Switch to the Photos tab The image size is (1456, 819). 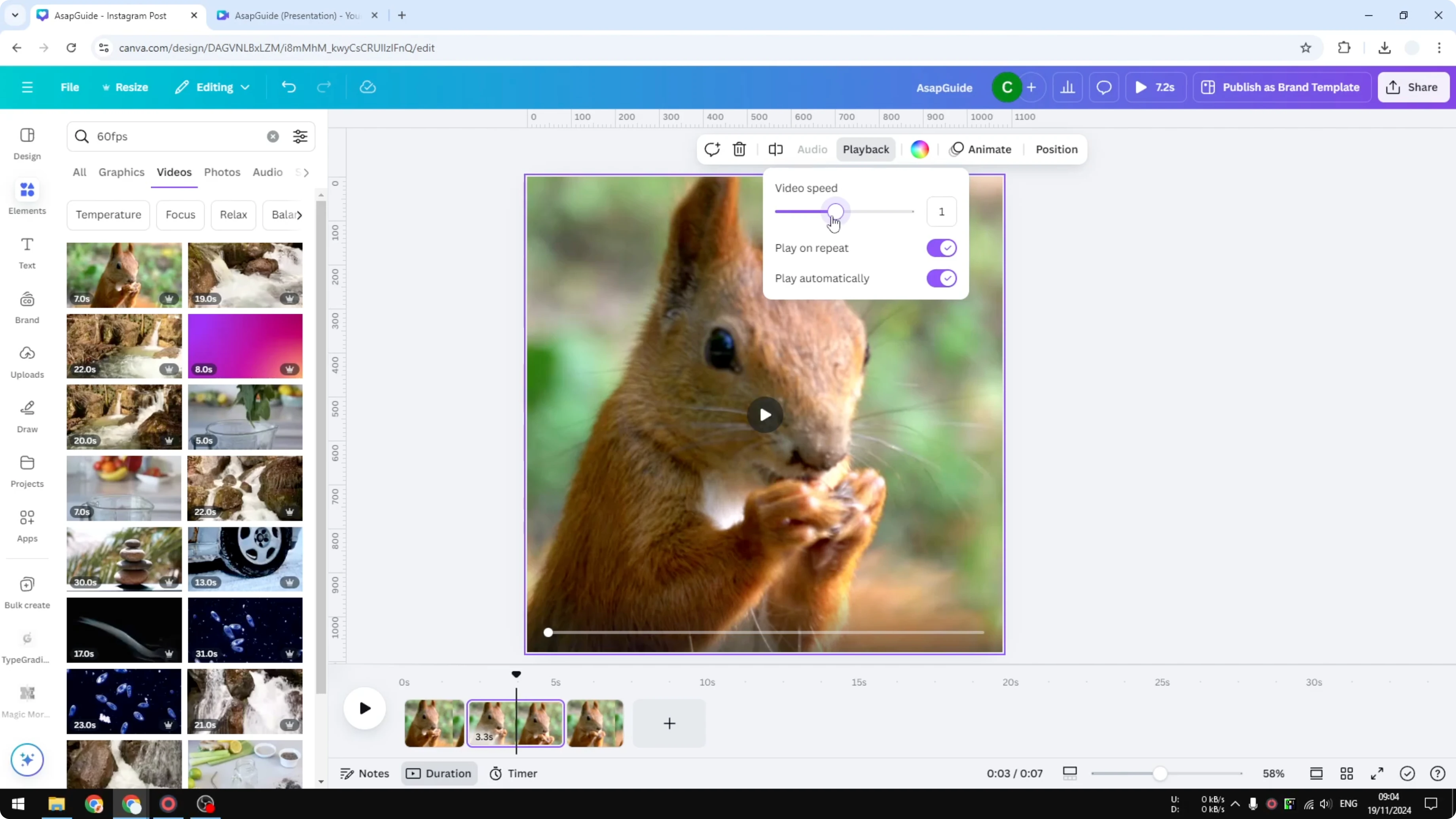222,173
